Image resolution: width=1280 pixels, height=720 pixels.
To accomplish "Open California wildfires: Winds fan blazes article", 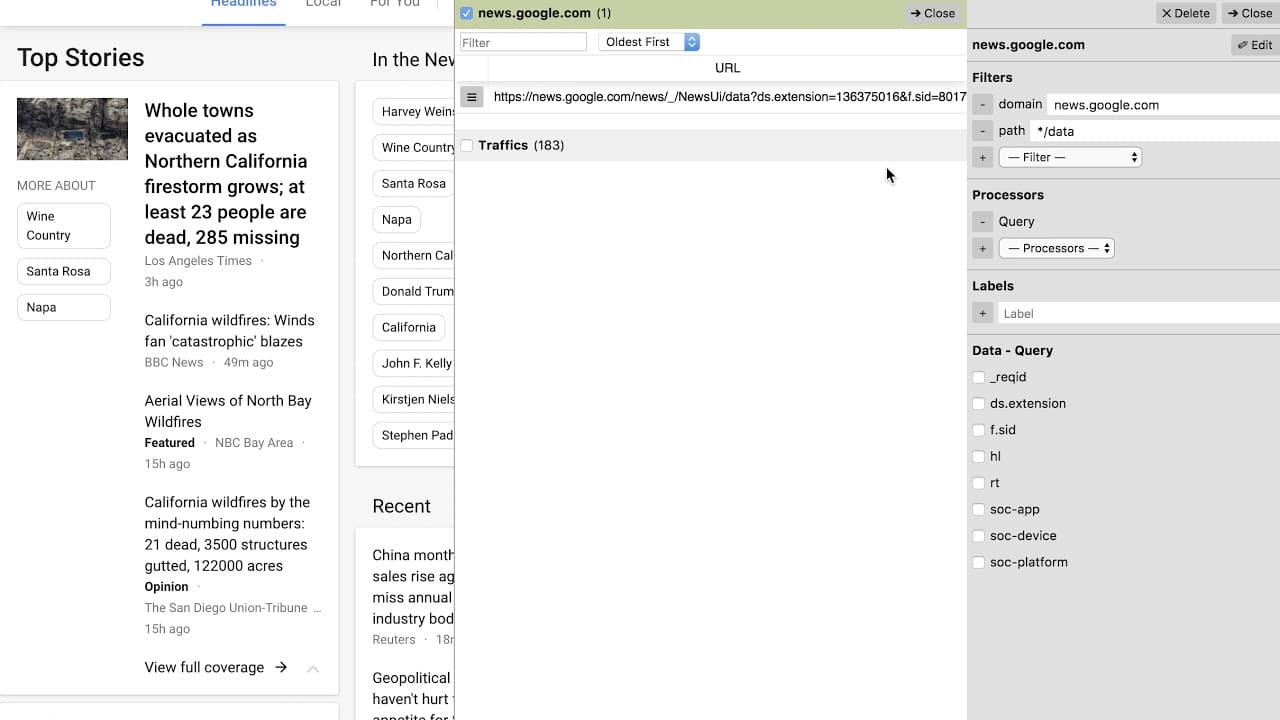I will [x=230, y=331].
